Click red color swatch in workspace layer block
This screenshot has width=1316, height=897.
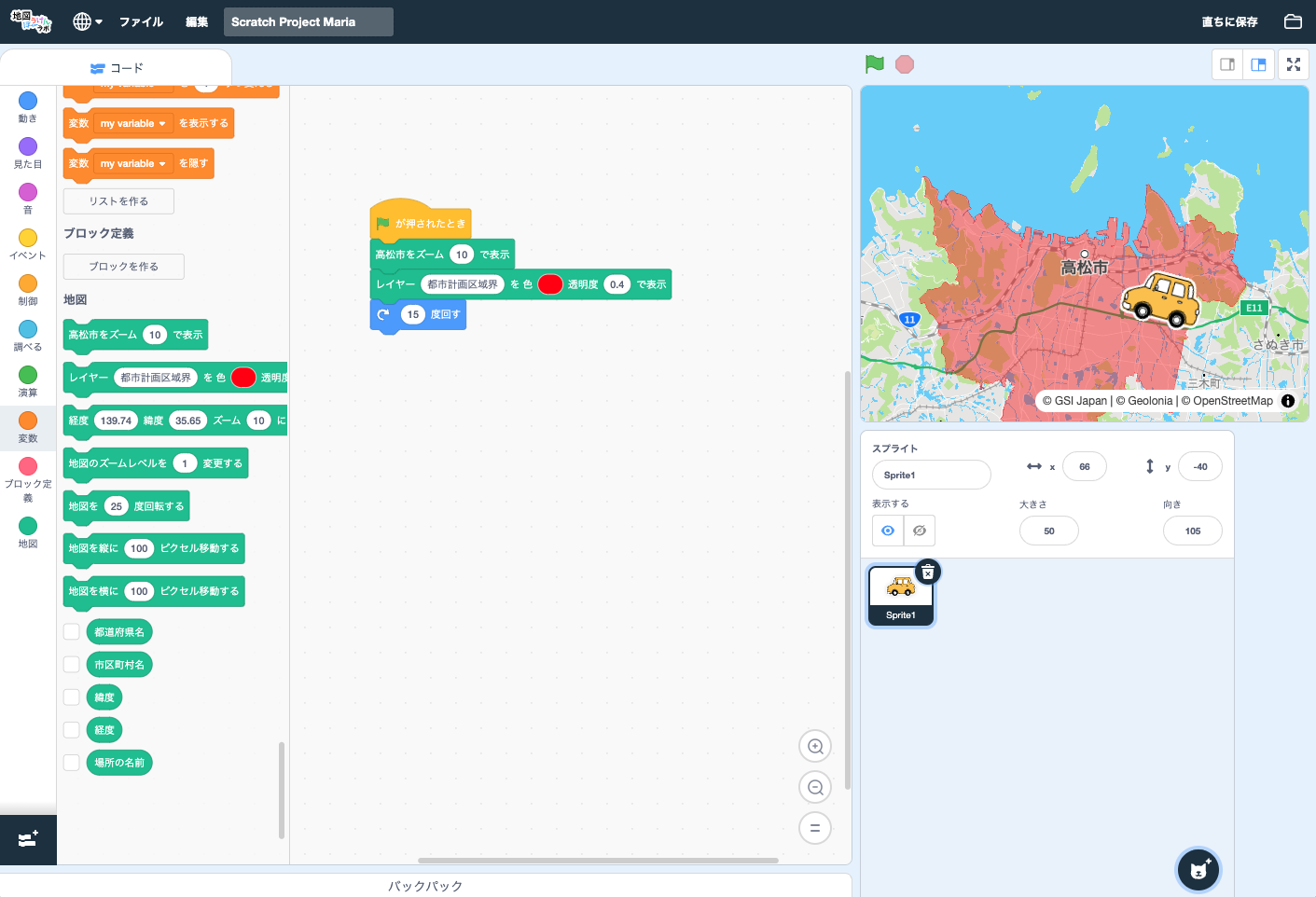tap(550, 284)
